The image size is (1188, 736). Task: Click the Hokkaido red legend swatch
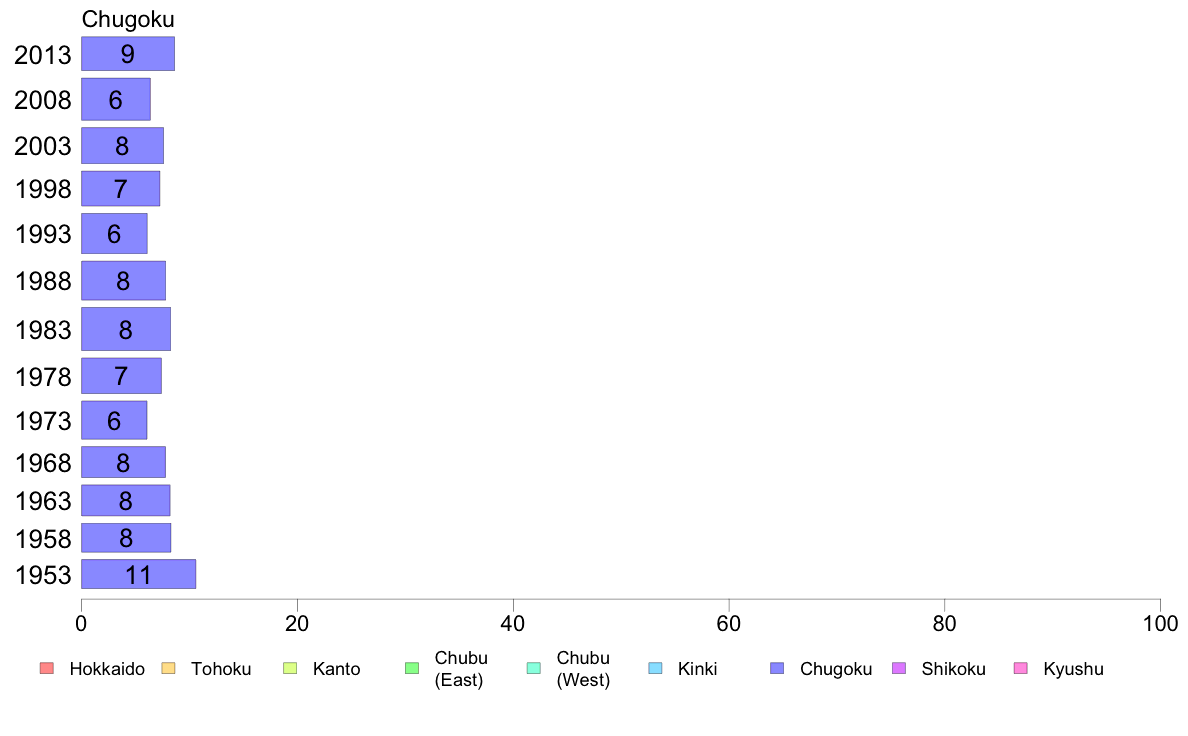tap(47, 668)
